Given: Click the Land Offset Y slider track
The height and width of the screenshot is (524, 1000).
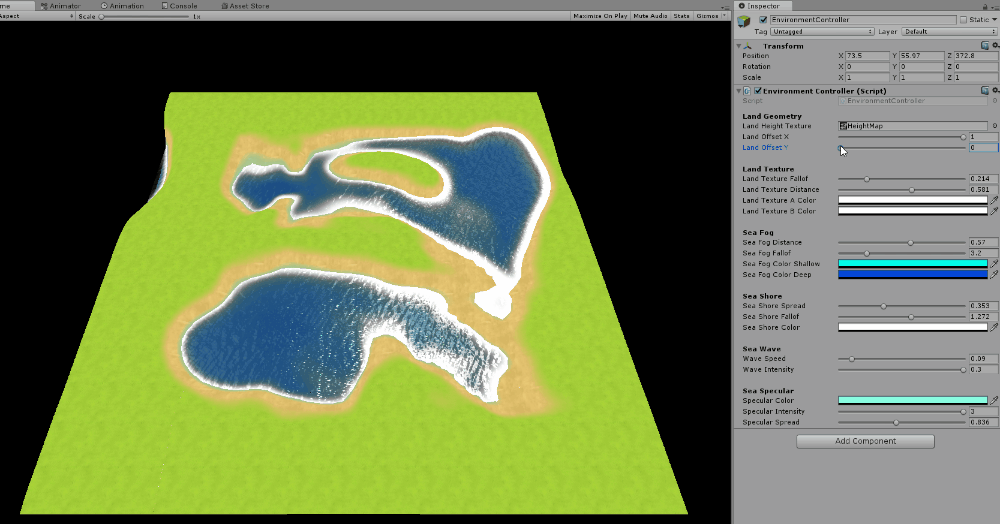Looking at the screenshot, I should coord(901,148).
